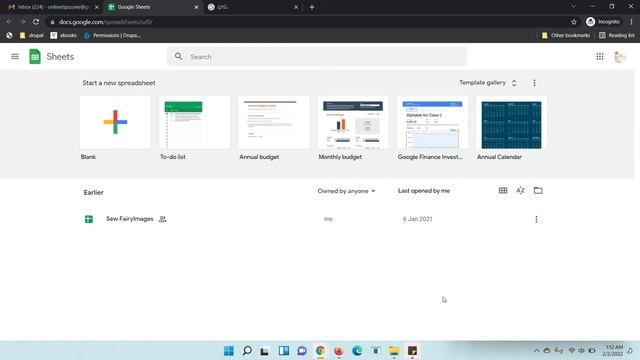This screenshot has height=360, width=640.
Task: Open the Incognito profile indicator
Action: click(x=603, y=22)
